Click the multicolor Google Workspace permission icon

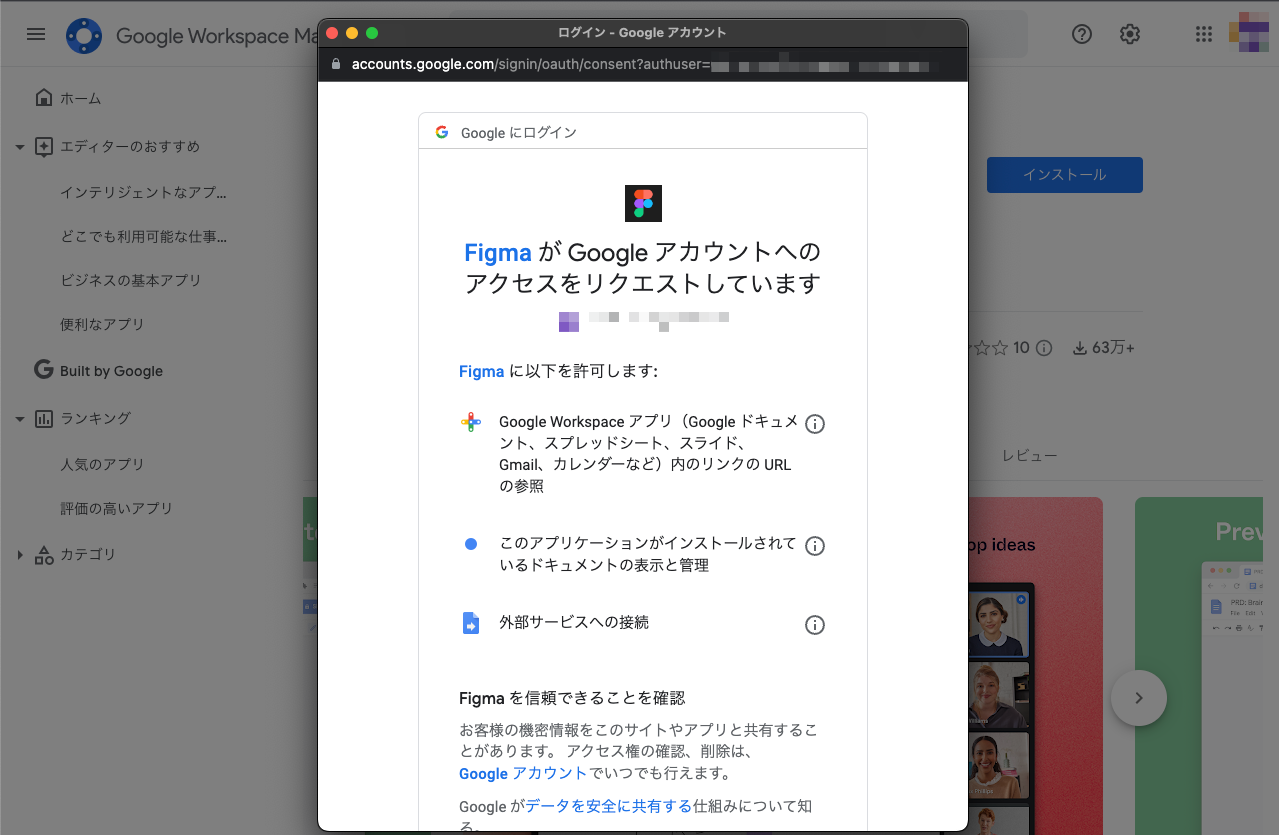pyautogui.click(x=471, y=422)
